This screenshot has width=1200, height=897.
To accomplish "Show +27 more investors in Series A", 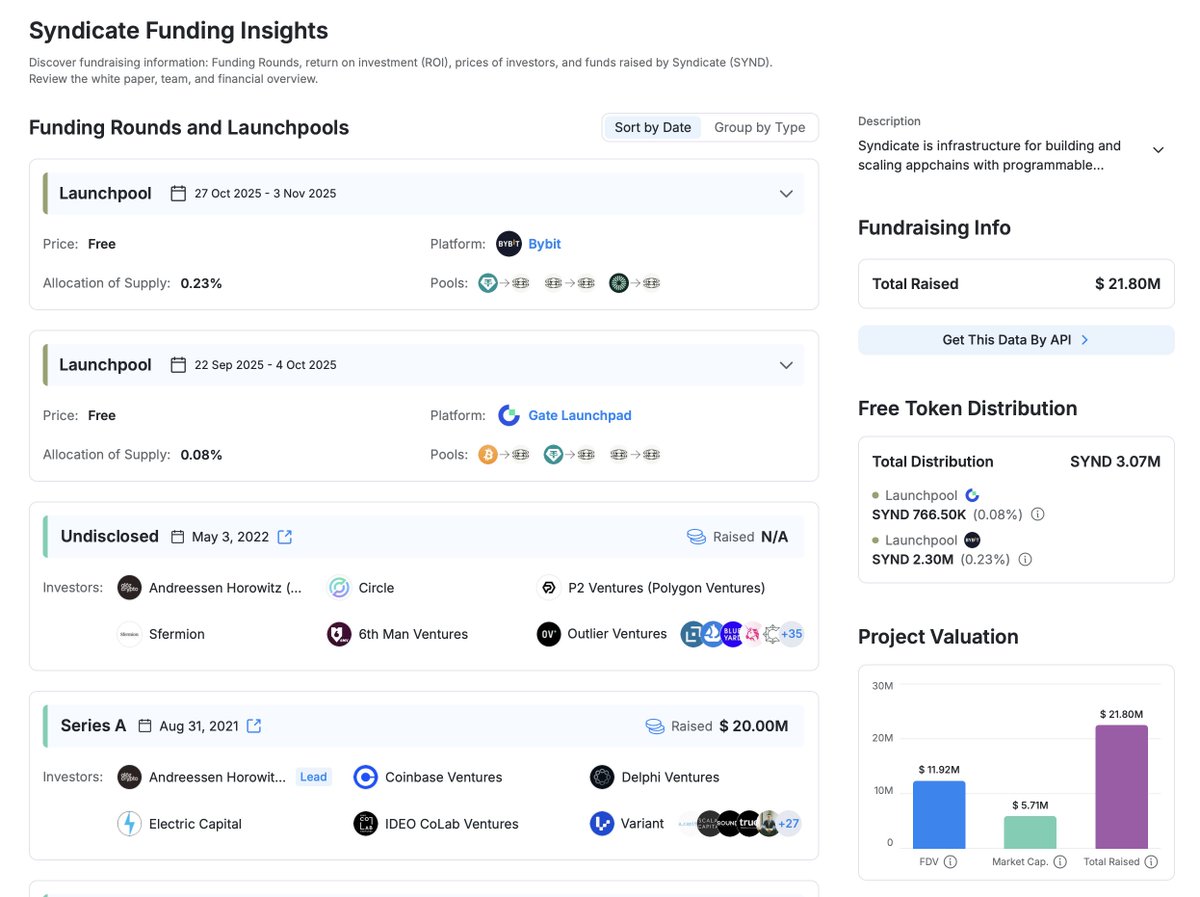I will tap(788, 824).
